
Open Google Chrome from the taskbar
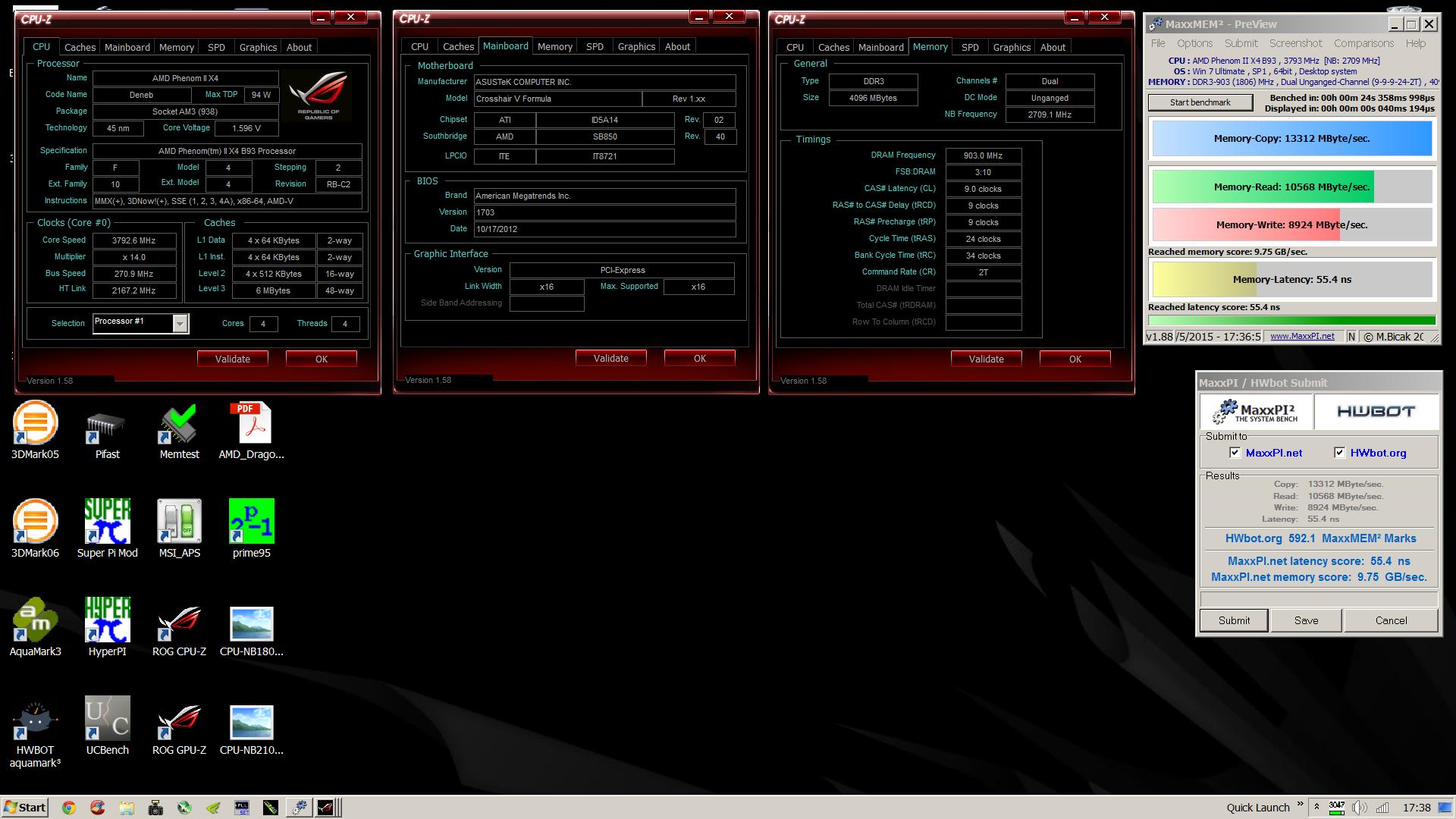[x=68, y=808]
